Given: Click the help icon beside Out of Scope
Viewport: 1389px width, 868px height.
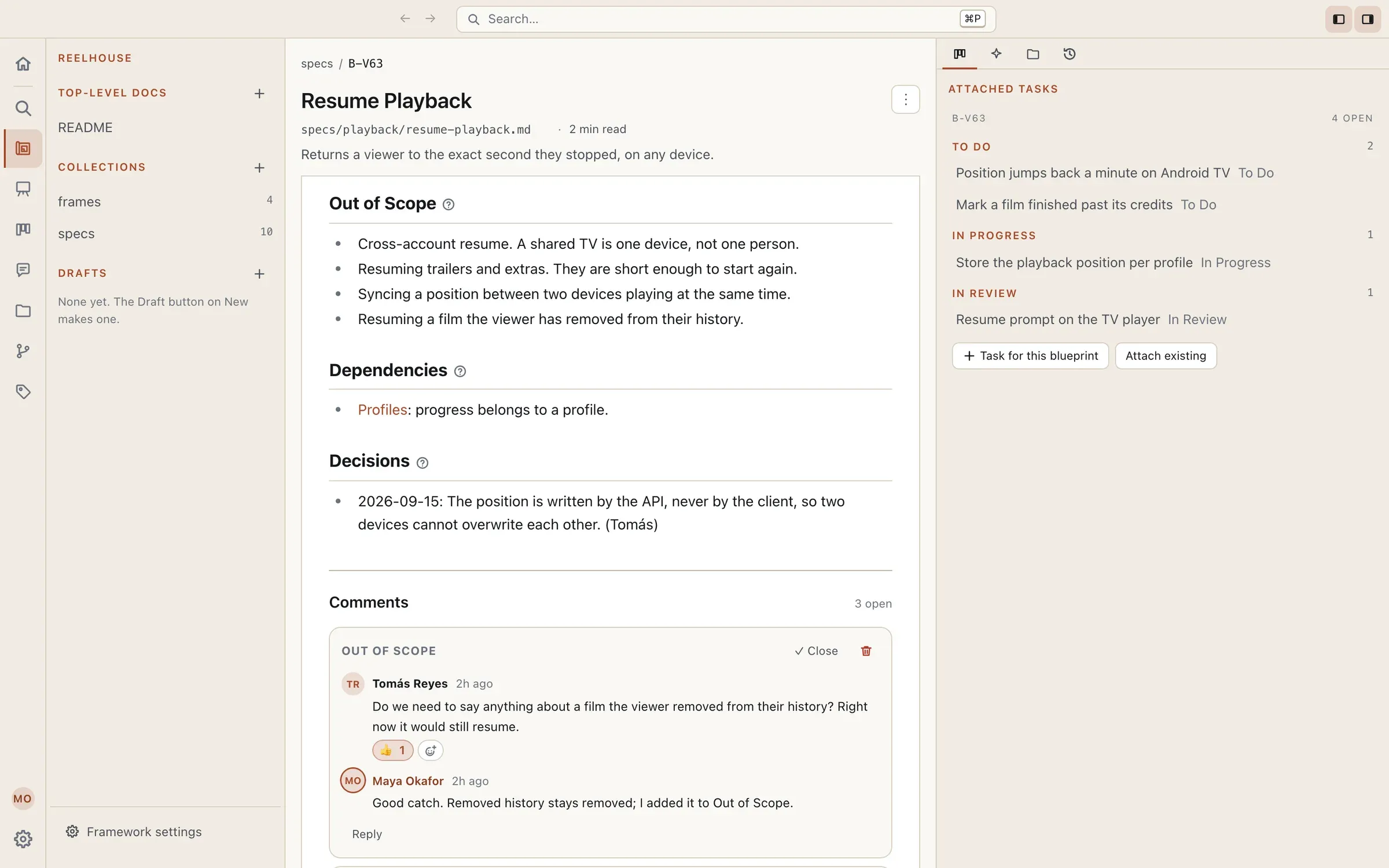Looking at the screenshot, I should point(449,204).
